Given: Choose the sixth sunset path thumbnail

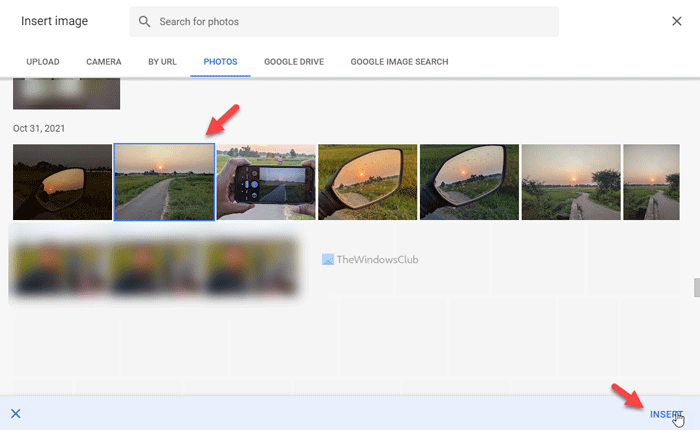Looking at the screenshot, I should coord(571,182).
